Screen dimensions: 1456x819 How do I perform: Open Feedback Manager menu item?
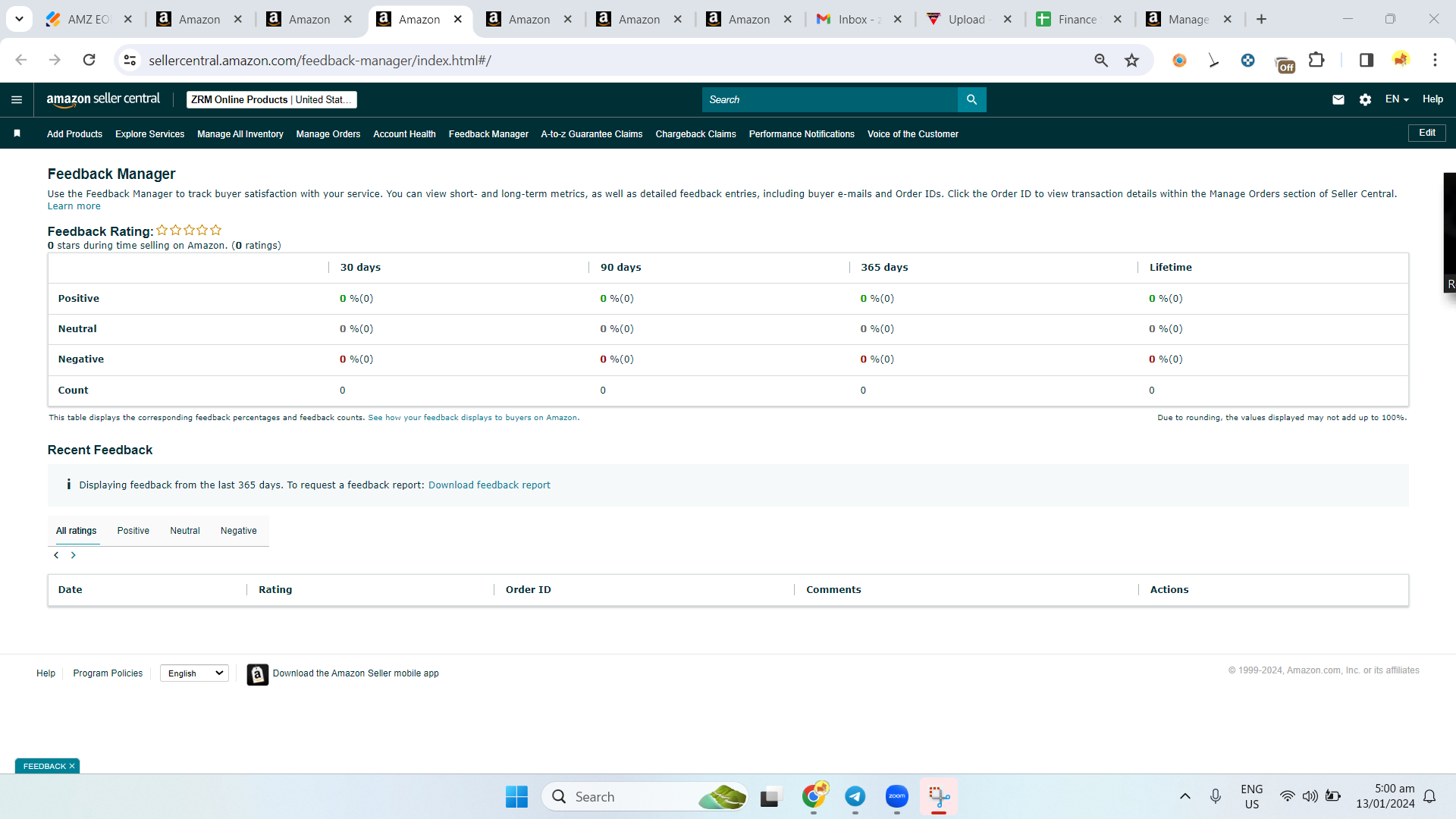click(488, 134)
